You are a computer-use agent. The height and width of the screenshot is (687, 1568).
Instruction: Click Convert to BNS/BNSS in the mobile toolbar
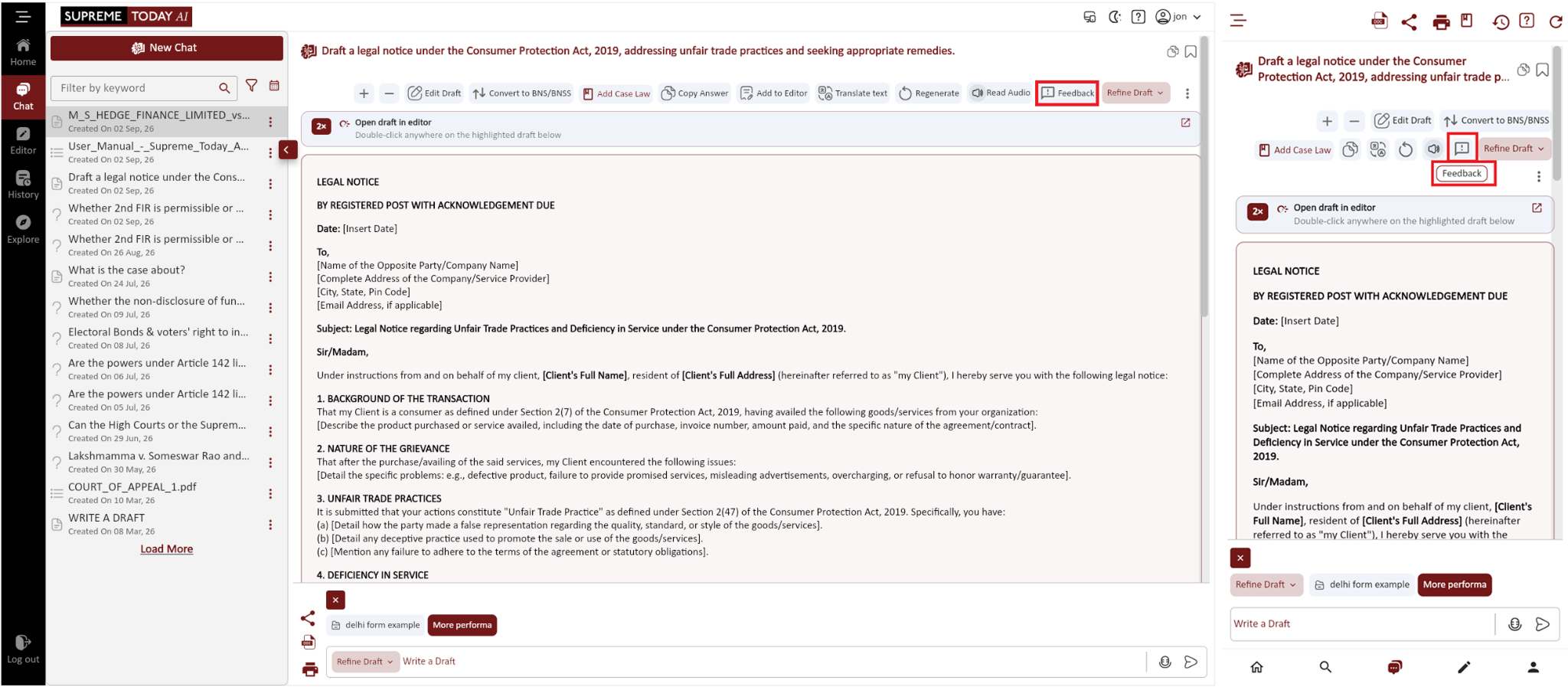(x=1497, y=120)
